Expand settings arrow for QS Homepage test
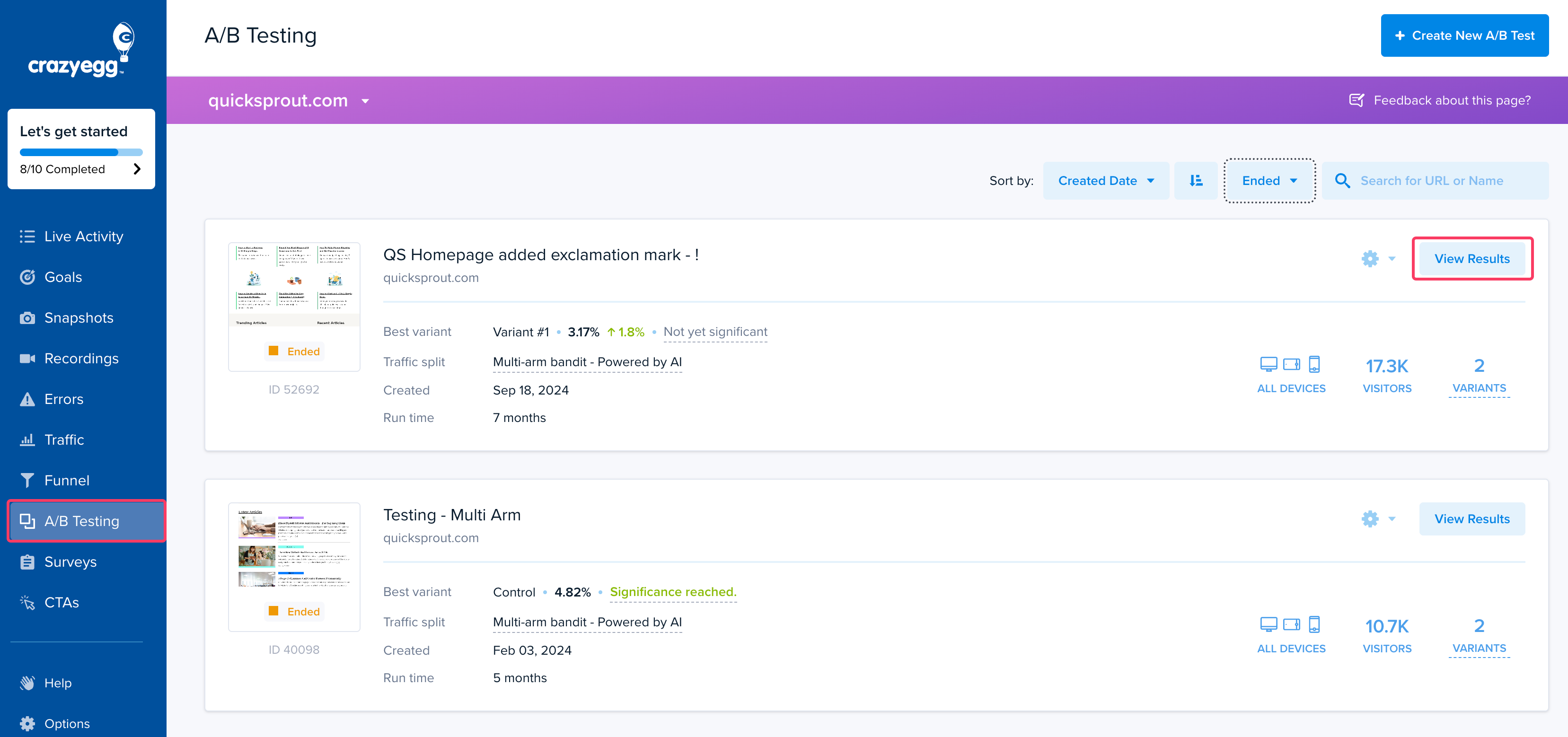Image resolution: width=1568 pixels, height=737 pixels. click(1392, 259)
